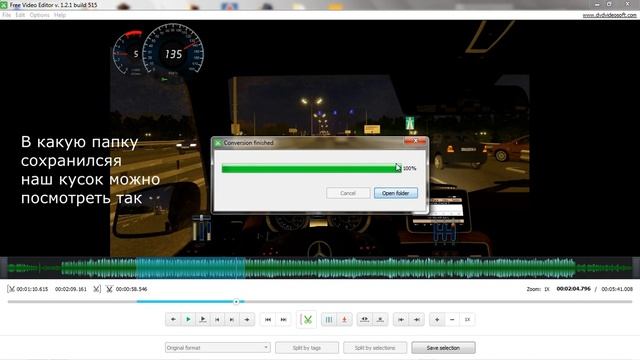Go to next selection marker button

(416, 320)
